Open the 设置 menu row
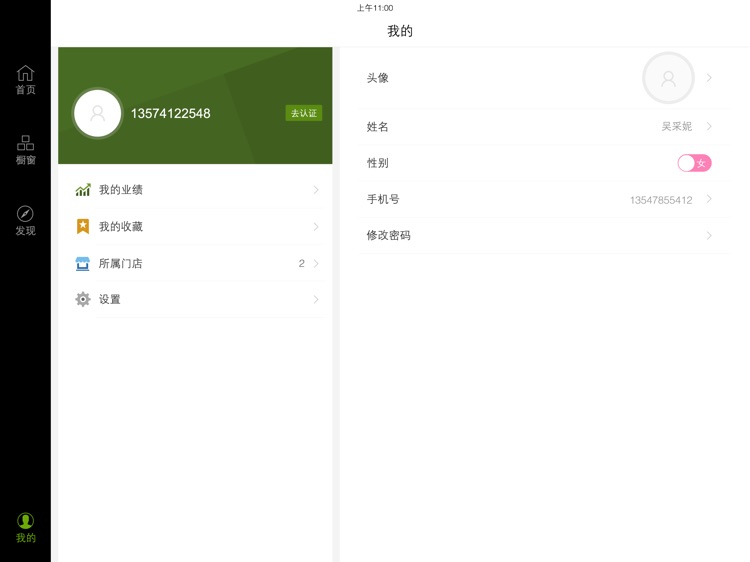Viewport: 750px width, 562px height. 197,299
